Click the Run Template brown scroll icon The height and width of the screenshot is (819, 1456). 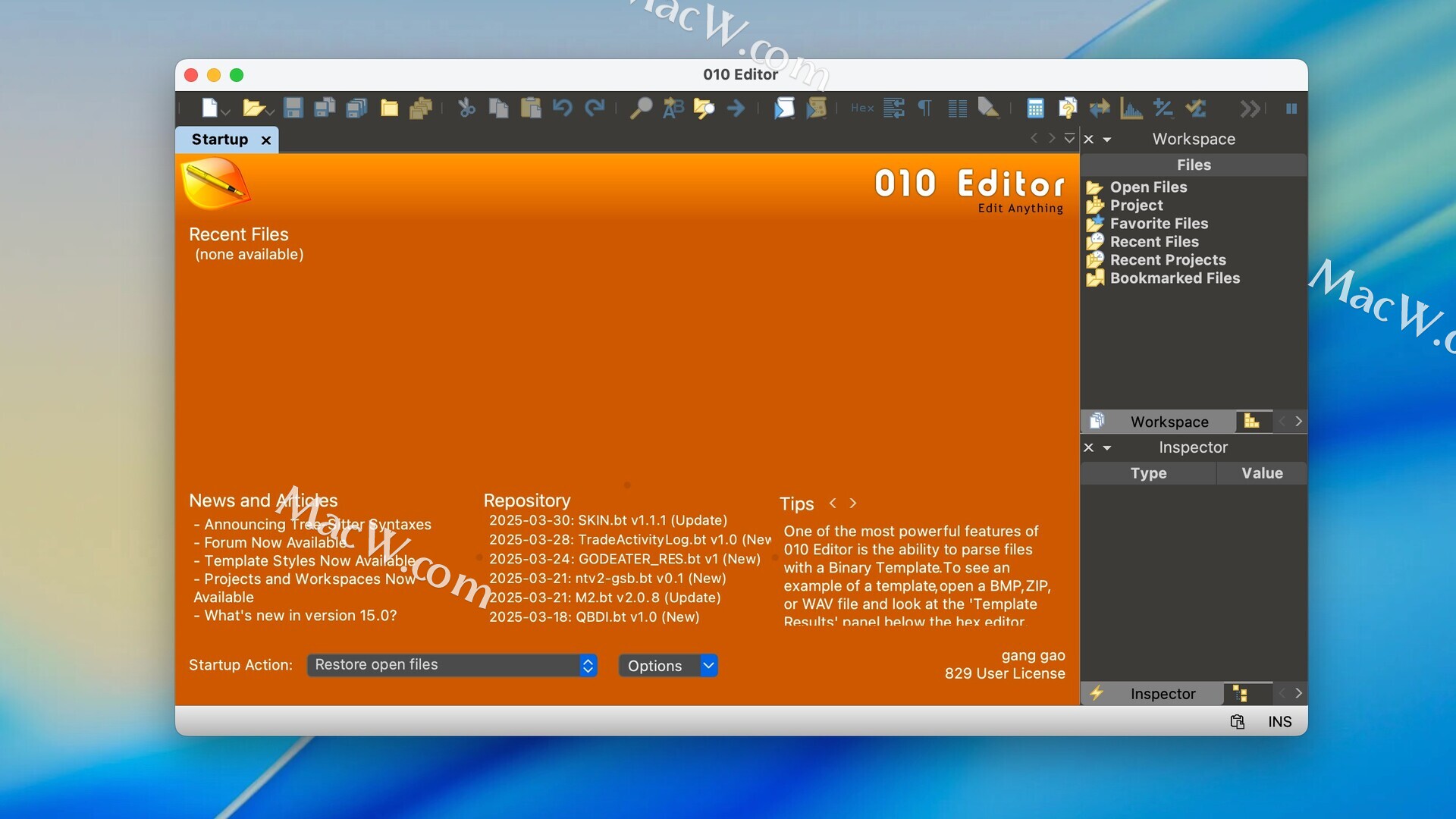(x=816, y=108)
